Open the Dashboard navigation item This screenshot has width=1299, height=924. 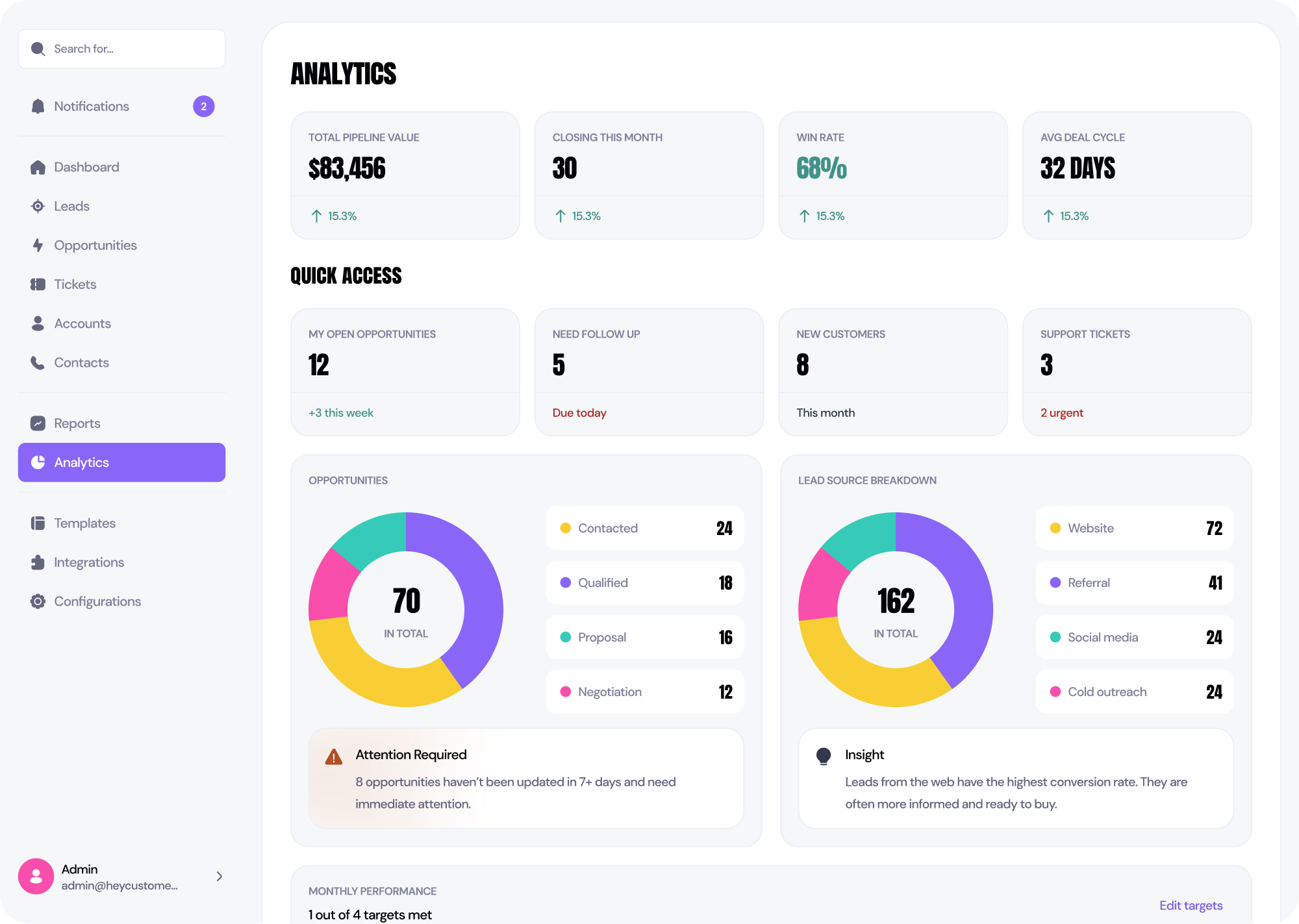86,167
